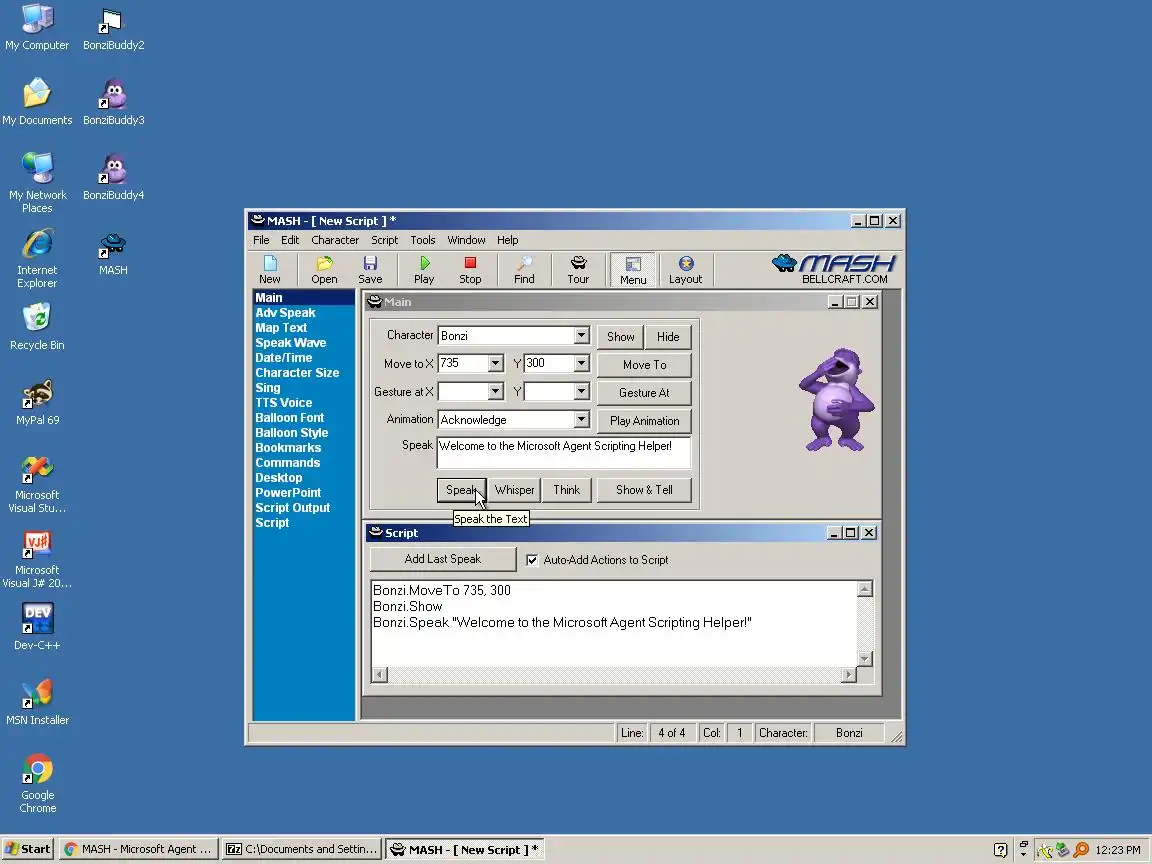Screen dimensions: 1152x864
Task: Expand the Character dropdown
Action: tap(581, 336)
